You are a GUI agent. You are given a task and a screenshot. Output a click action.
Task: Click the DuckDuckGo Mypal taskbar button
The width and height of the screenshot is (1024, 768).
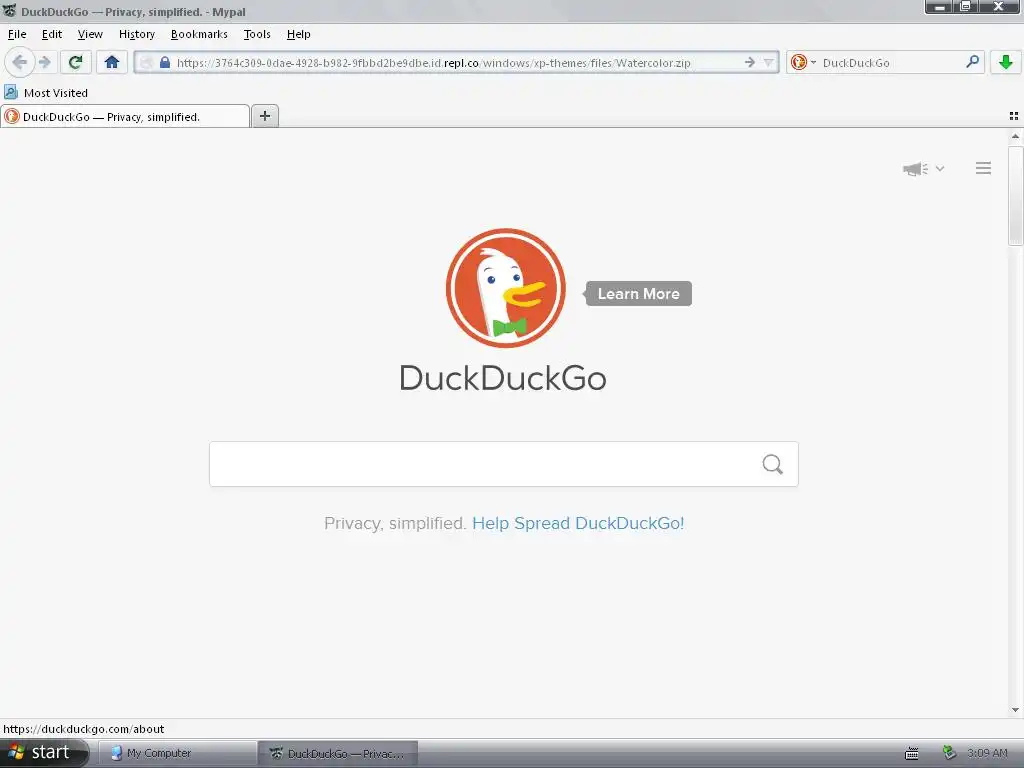338,753
